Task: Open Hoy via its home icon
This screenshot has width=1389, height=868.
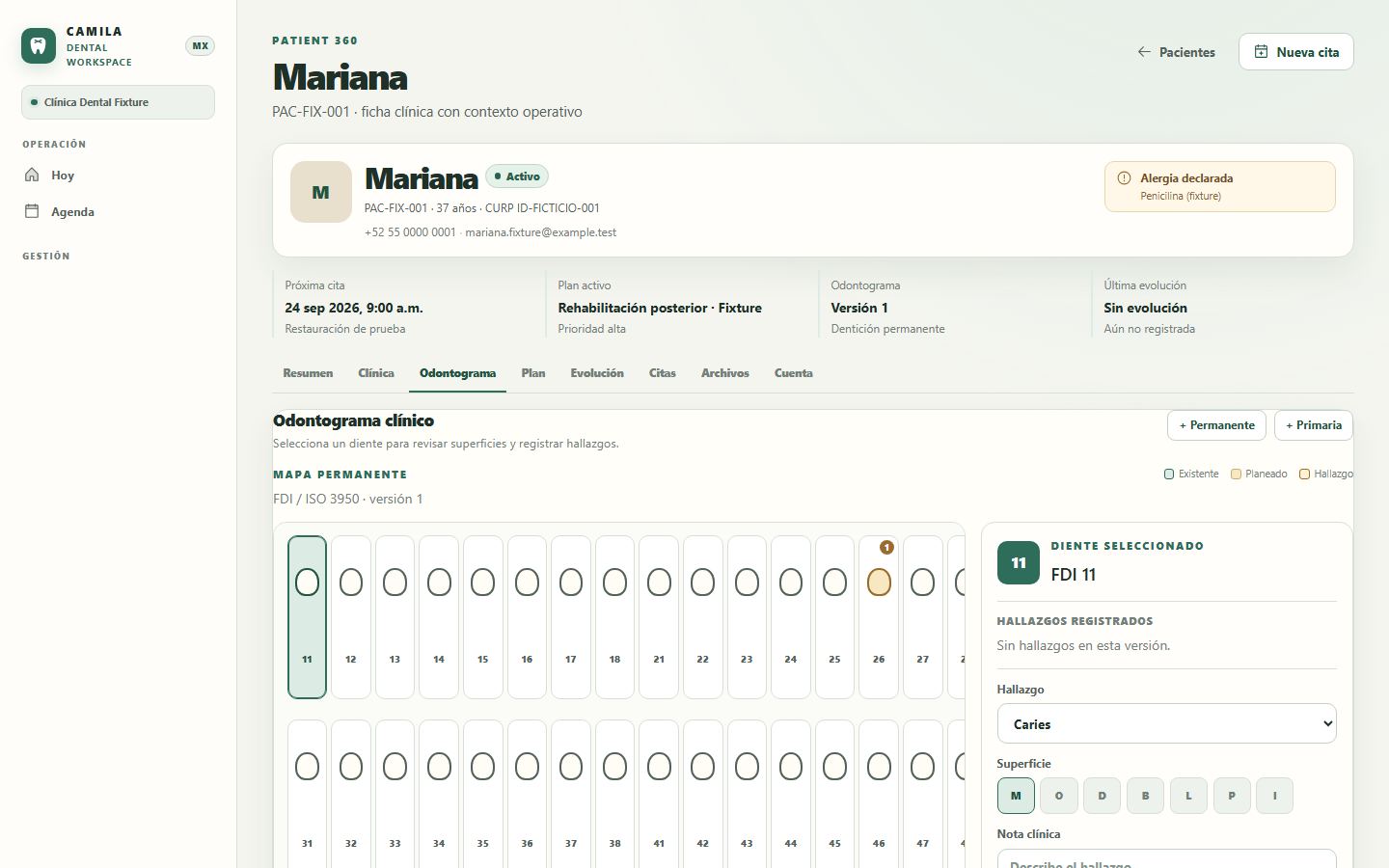Action: click(x=32, y=175)
